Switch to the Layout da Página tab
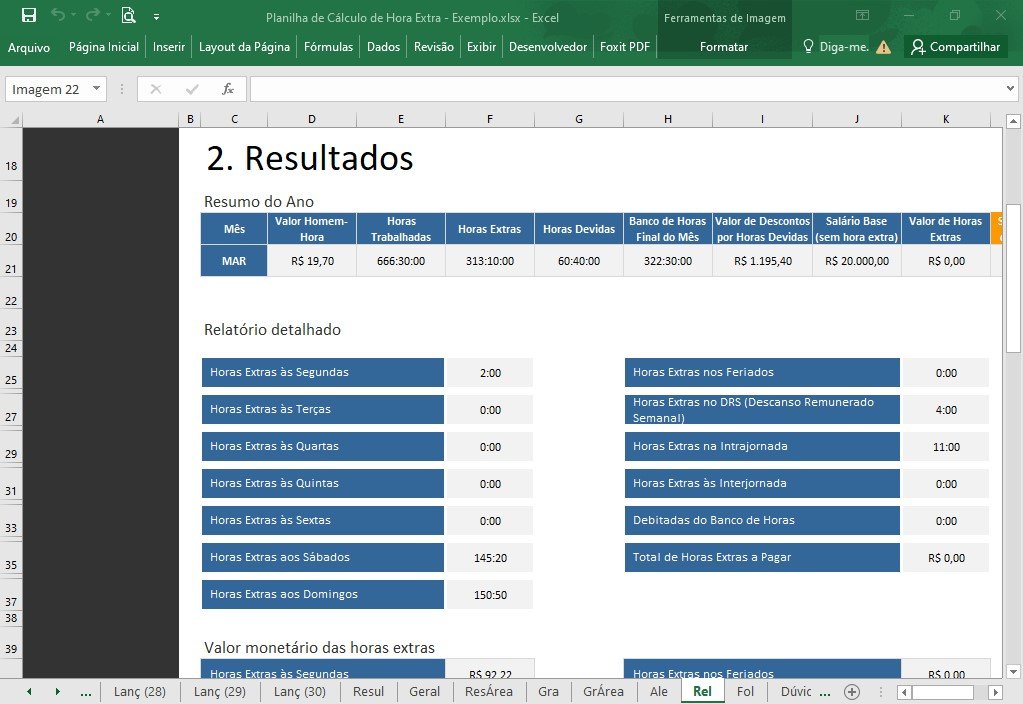This screenshot has width=1023, height=704. pos(244,47)
